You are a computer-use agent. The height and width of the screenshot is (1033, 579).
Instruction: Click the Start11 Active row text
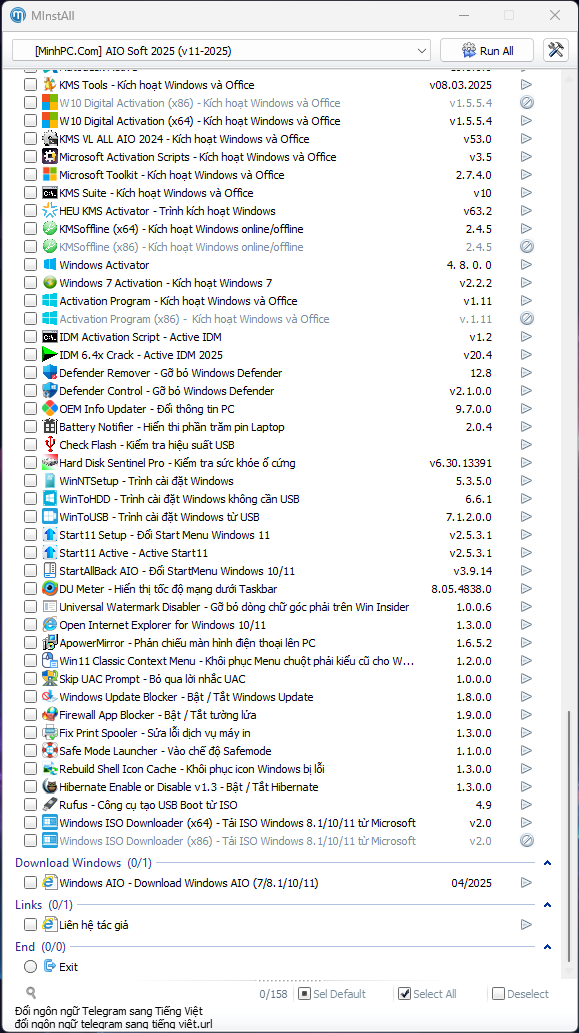pos(134,553)
